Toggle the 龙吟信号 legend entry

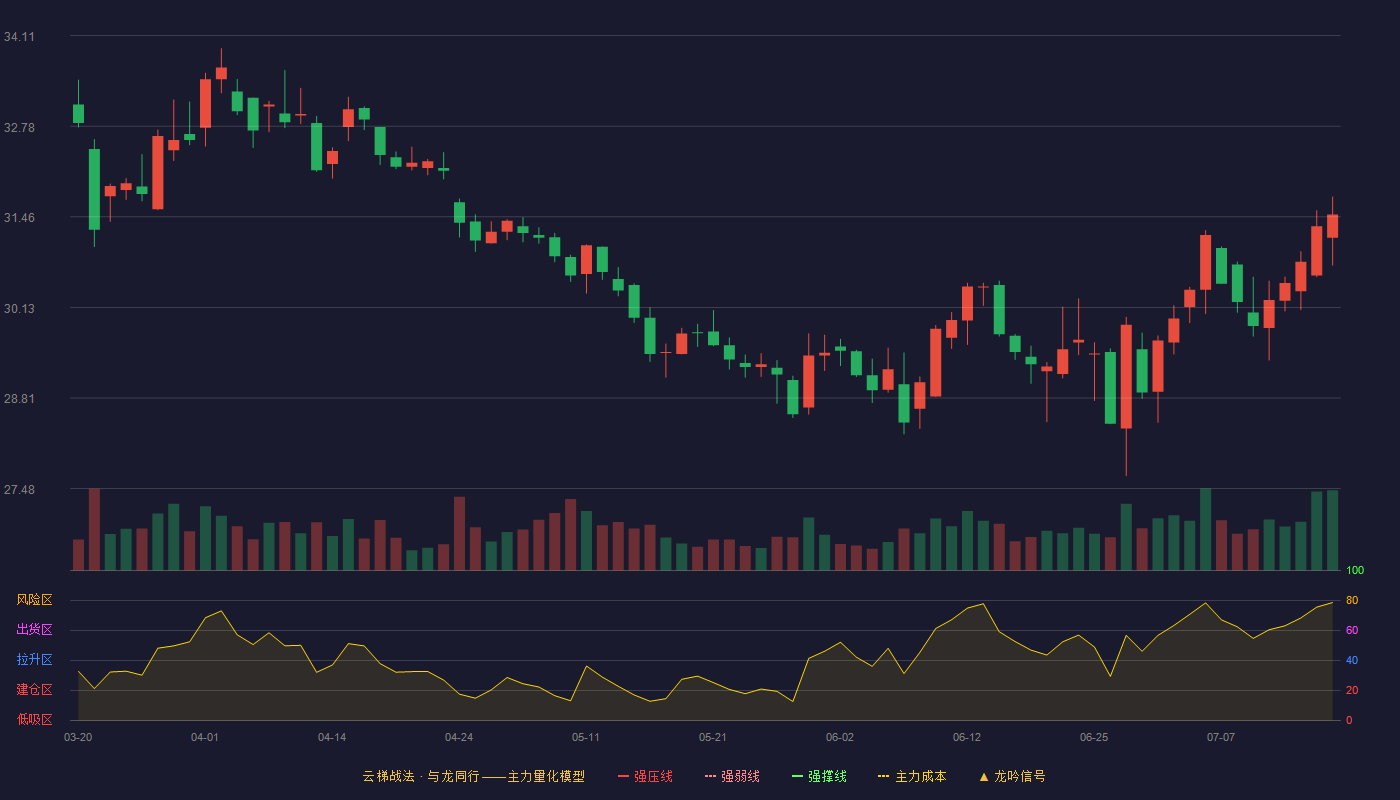pos(1012,776)
